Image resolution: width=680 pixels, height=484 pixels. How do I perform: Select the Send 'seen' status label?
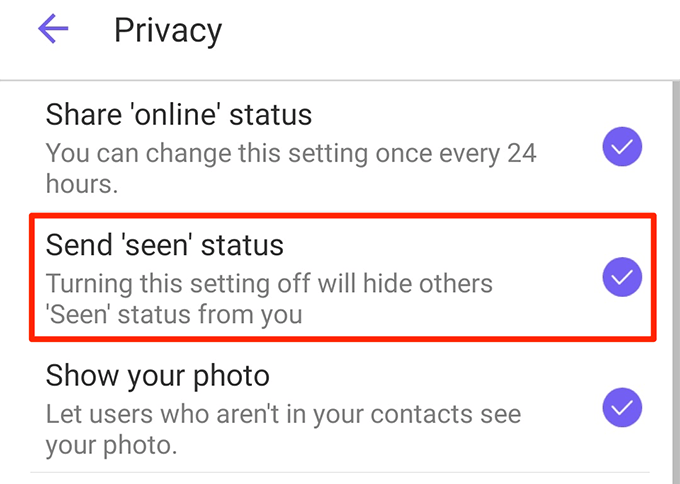point(165,244)
